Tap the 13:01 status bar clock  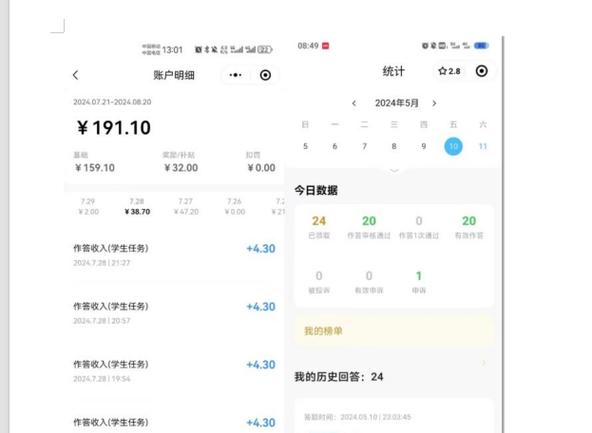coord(172,50)
